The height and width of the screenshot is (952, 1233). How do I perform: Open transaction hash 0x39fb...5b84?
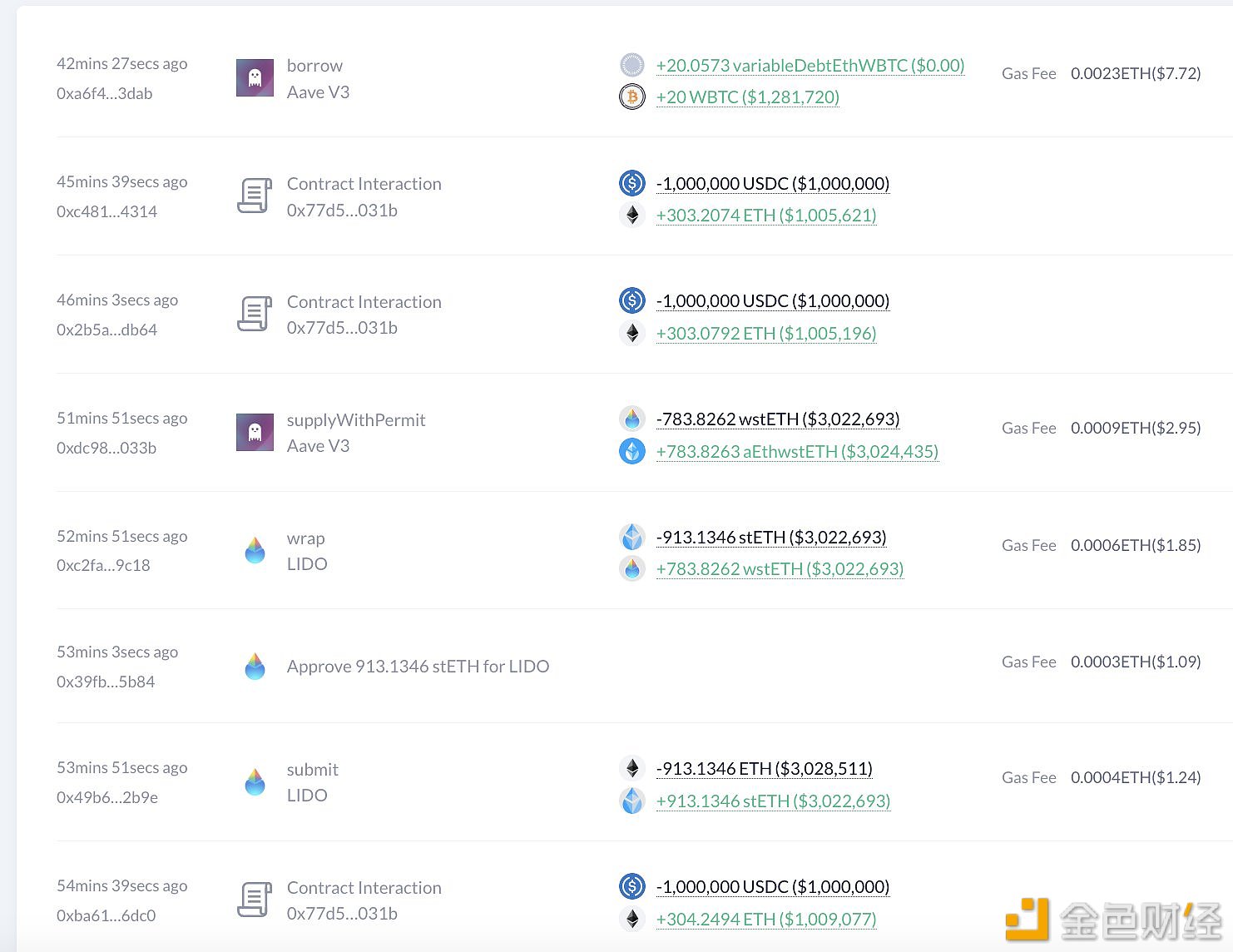click(x=106, y=682)
